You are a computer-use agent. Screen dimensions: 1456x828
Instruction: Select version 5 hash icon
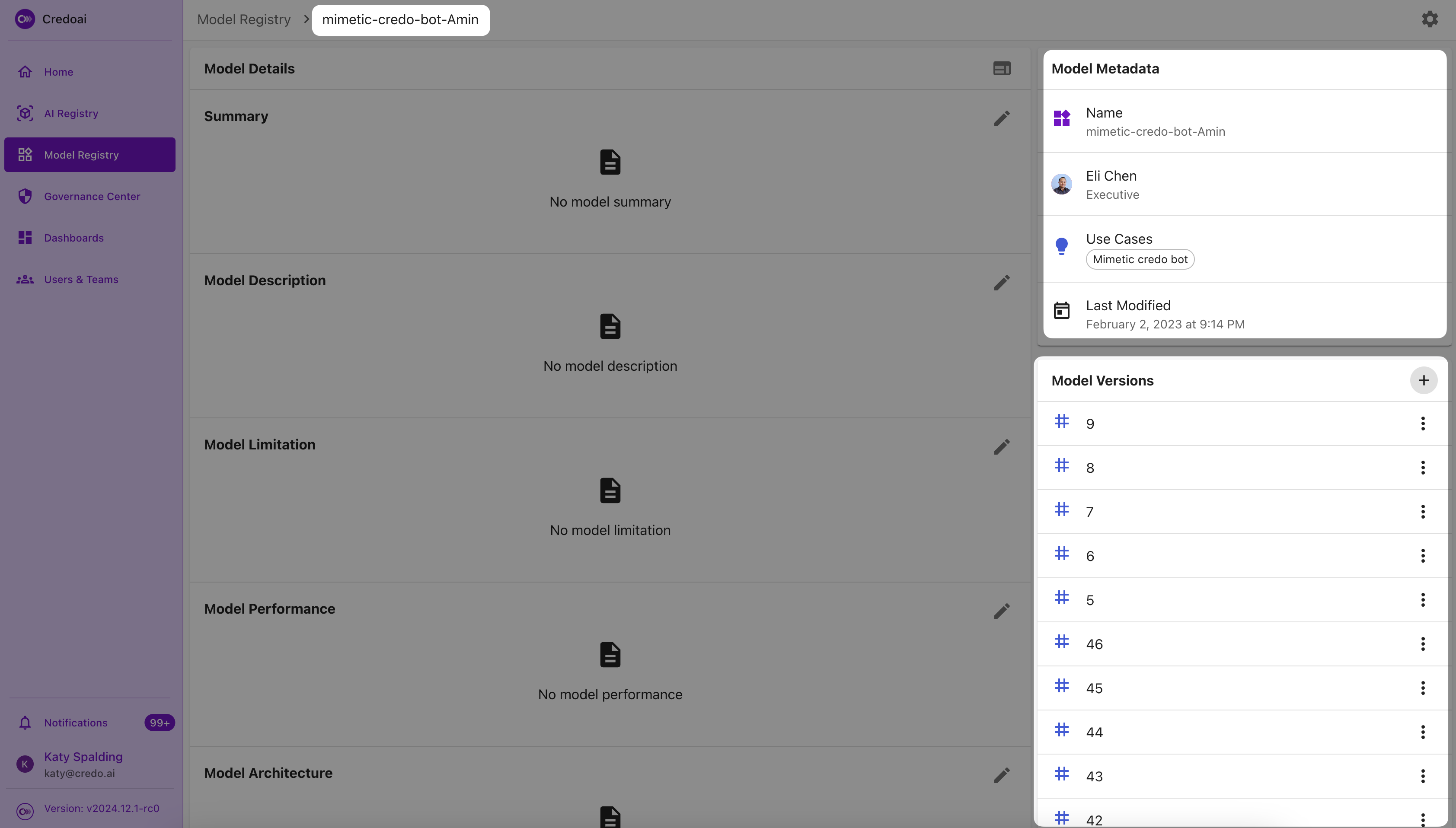[x=1061, y=598]
